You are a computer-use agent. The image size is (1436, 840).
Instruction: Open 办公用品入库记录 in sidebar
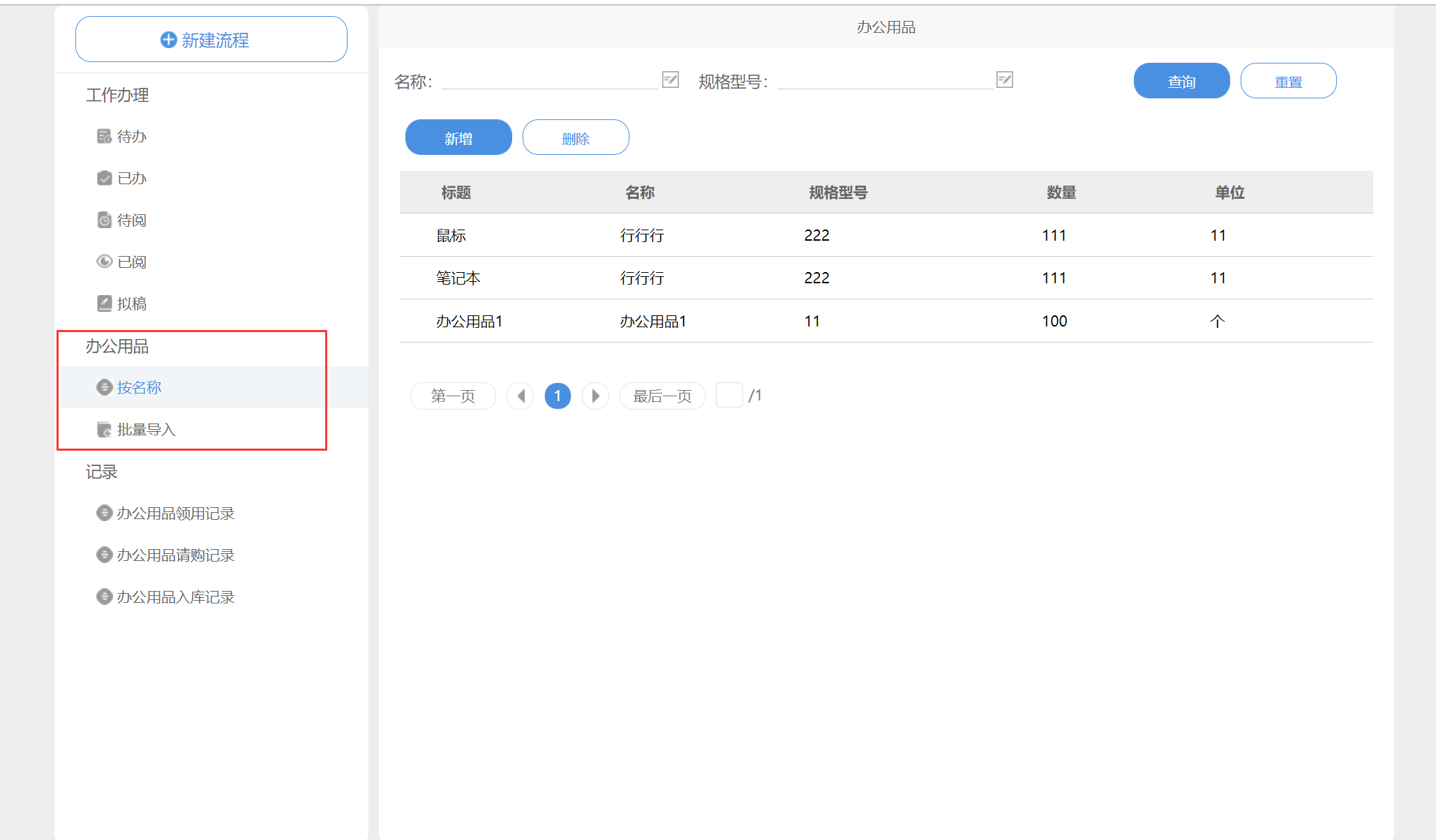click(175, 597)
